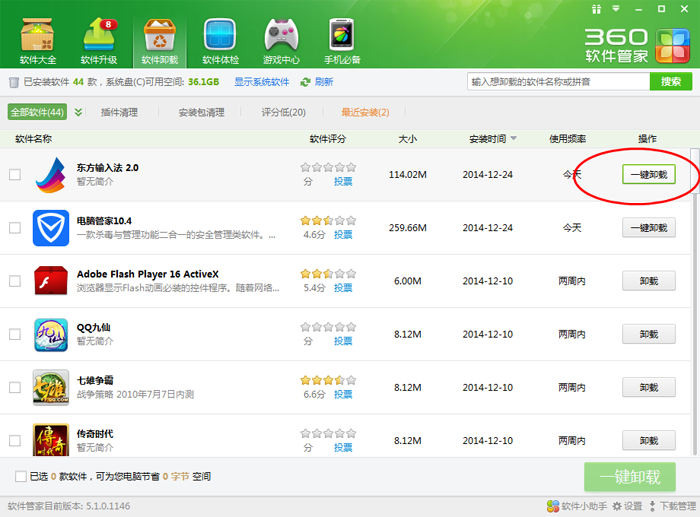
Task: Tick the checkbox for QQ九仙
Action: [x=15, y=335]
